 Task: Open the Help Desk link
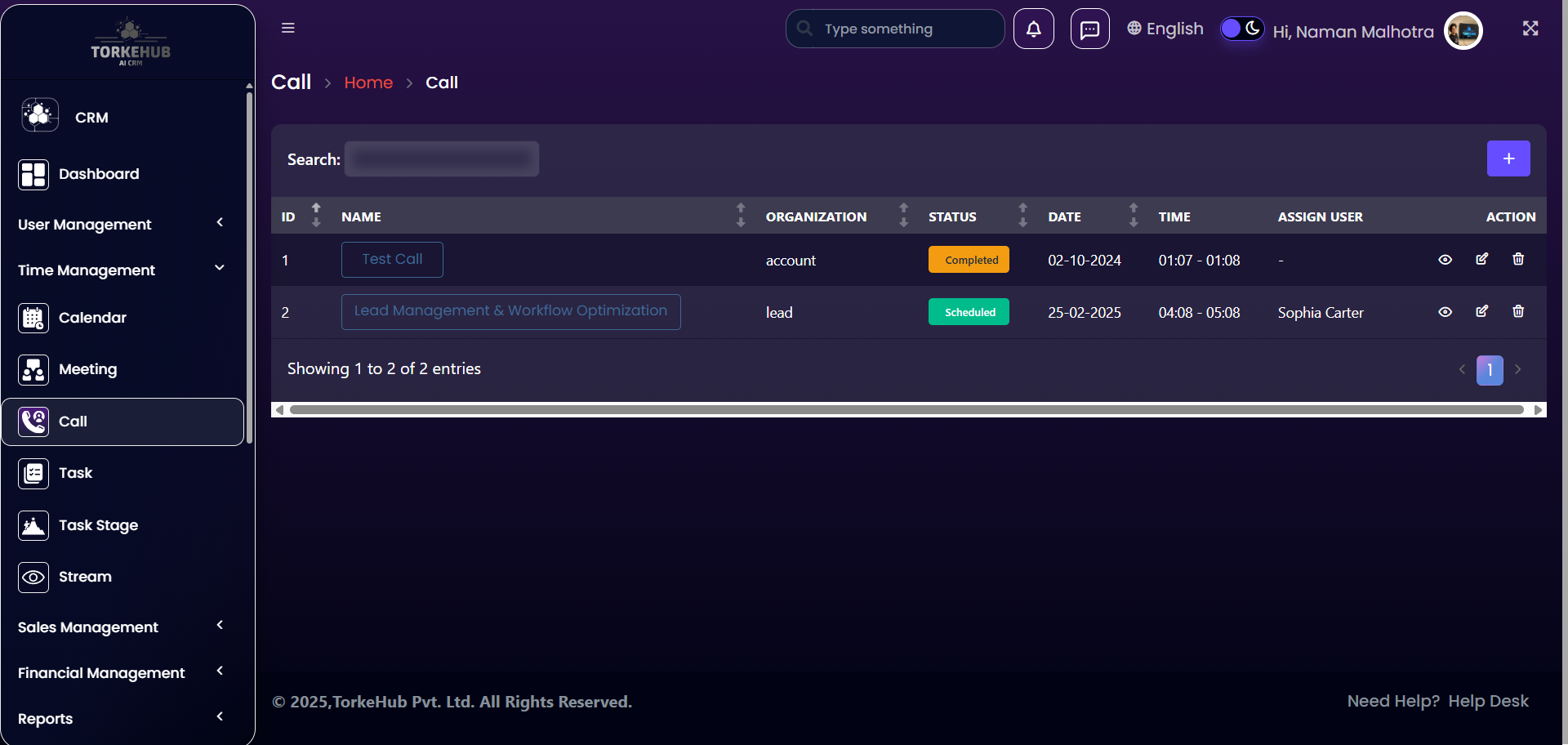point(1487,701)
